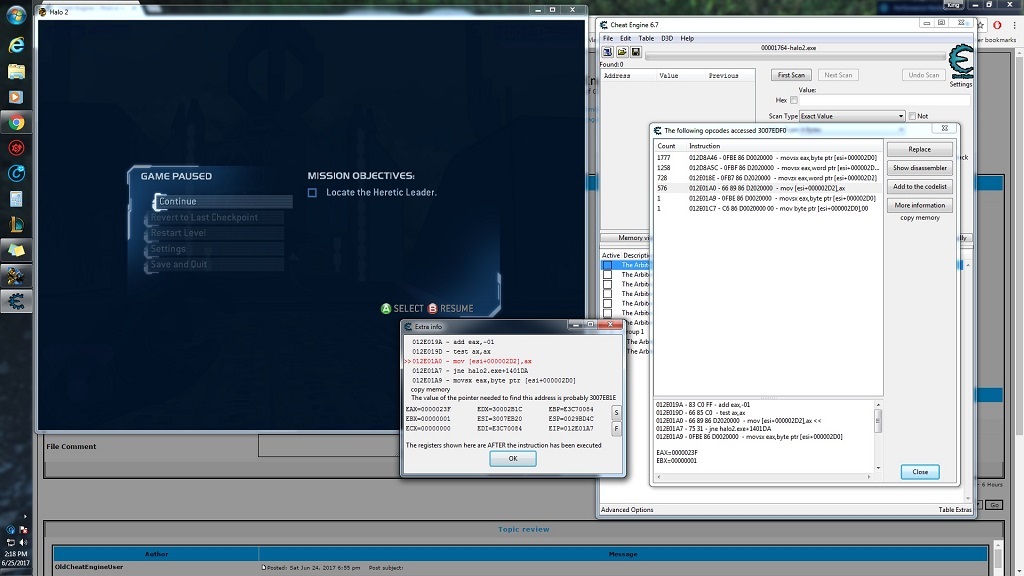1024x576 pixels.
Task: Click the Address column header
Action: click(617, 76)
